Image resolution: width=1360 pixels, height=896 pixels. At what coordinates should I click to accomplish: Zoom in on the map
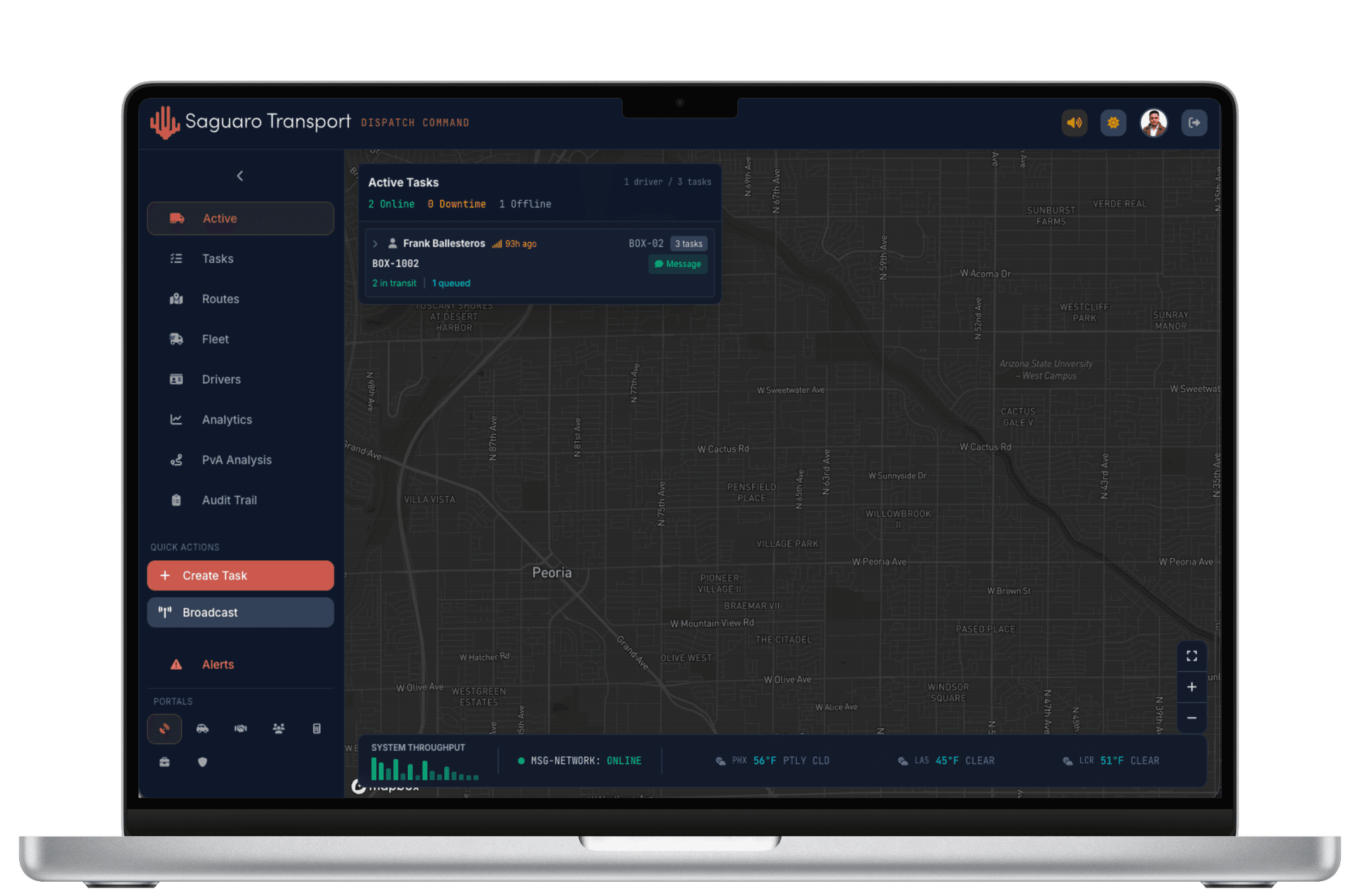[1191, 687]
